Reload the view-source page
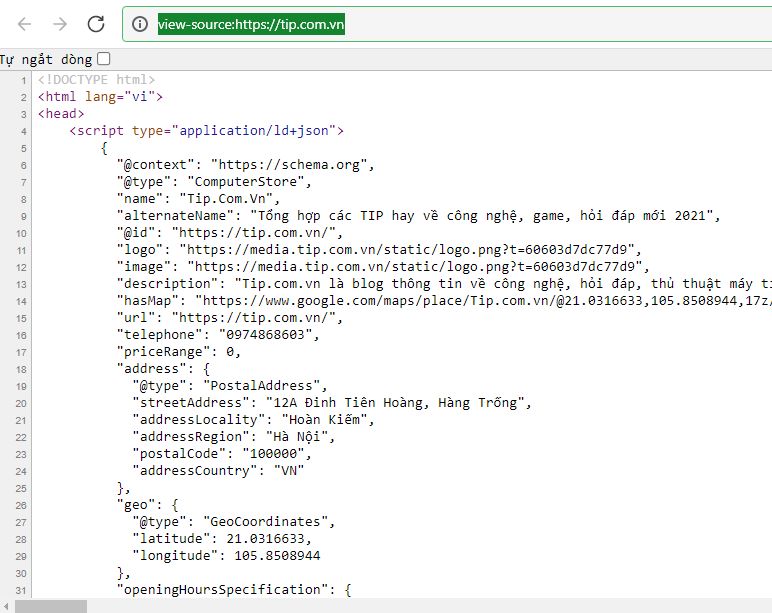Viewport: 772px width, 613px height. tap(96, 24)
